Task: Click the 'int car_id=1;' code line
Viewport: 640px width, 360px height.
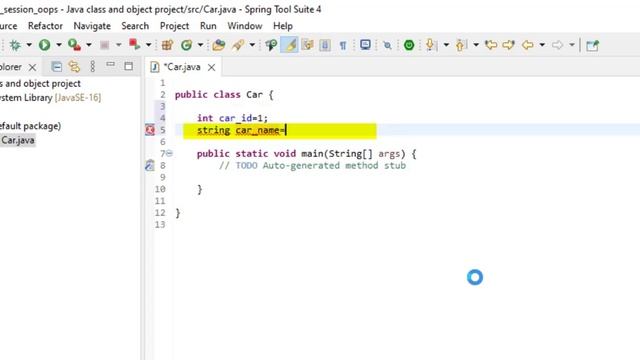Action: tap(232, 118)
